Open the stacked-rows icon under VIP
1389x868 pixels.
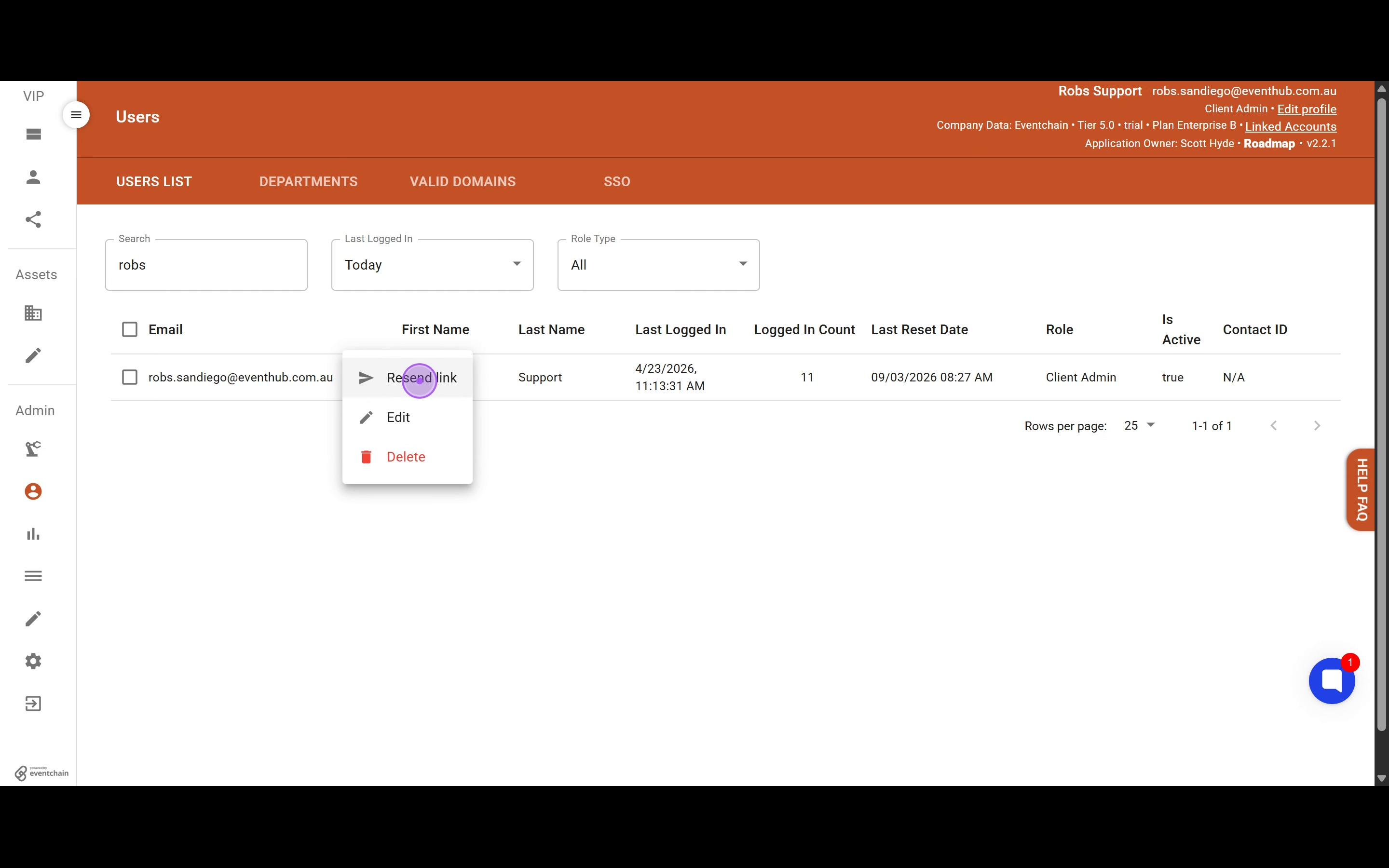click(x=33, y=135)
